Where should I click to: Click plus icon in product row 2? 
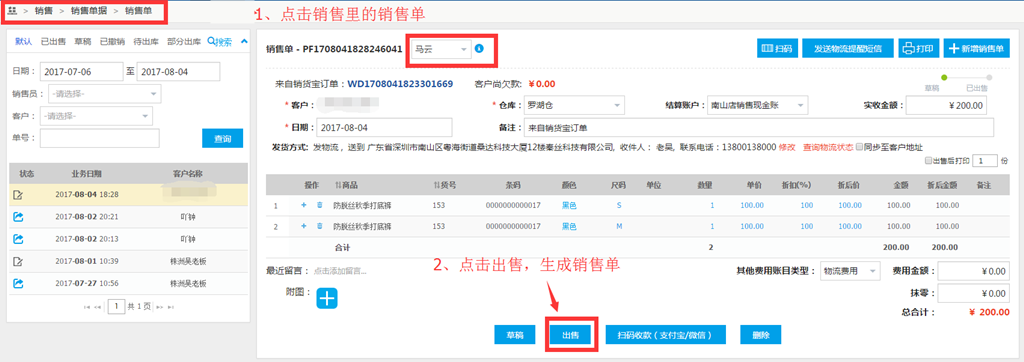pos(303,227)
